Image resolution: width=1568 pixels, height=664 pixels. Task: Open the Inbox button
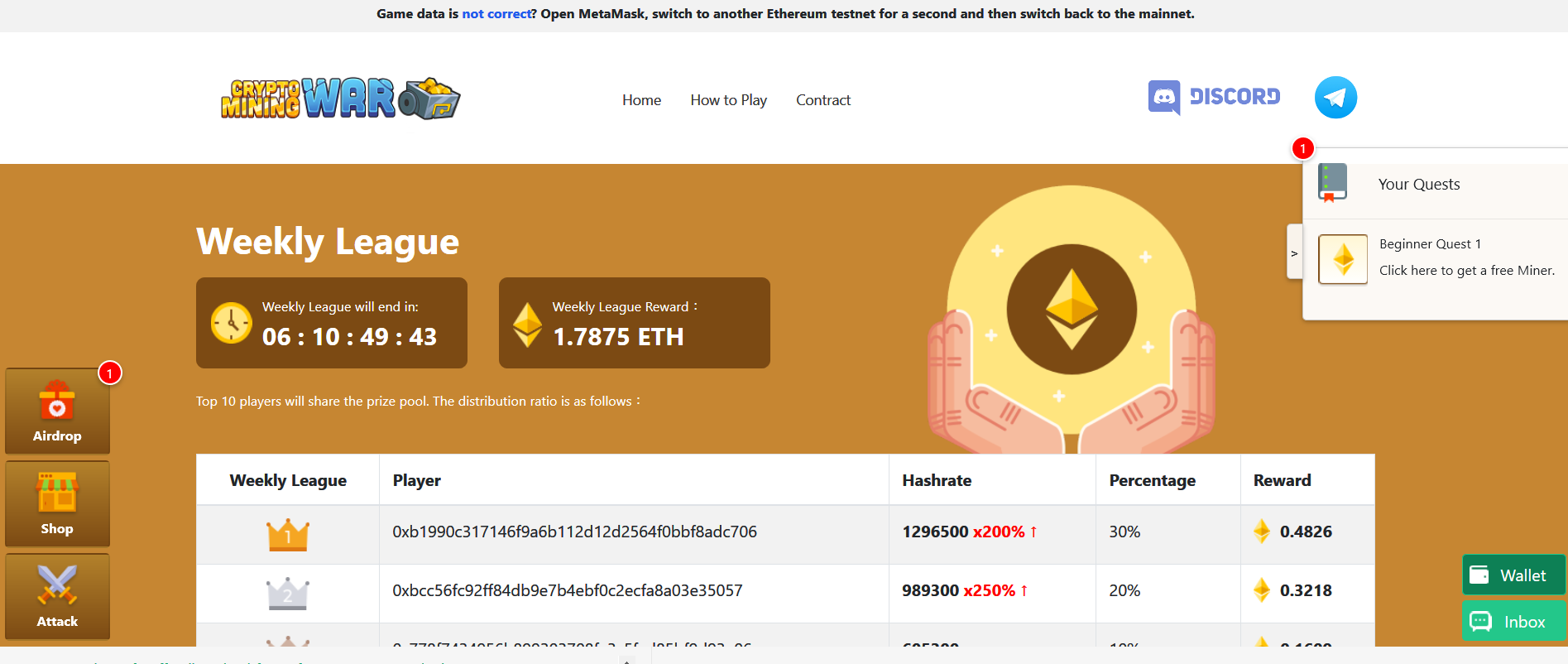pos(1513,622)
